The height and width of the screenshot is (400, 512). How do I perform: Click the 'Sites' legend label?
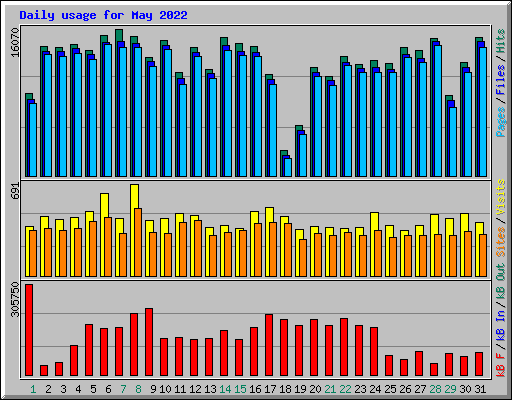pos(500,242)
